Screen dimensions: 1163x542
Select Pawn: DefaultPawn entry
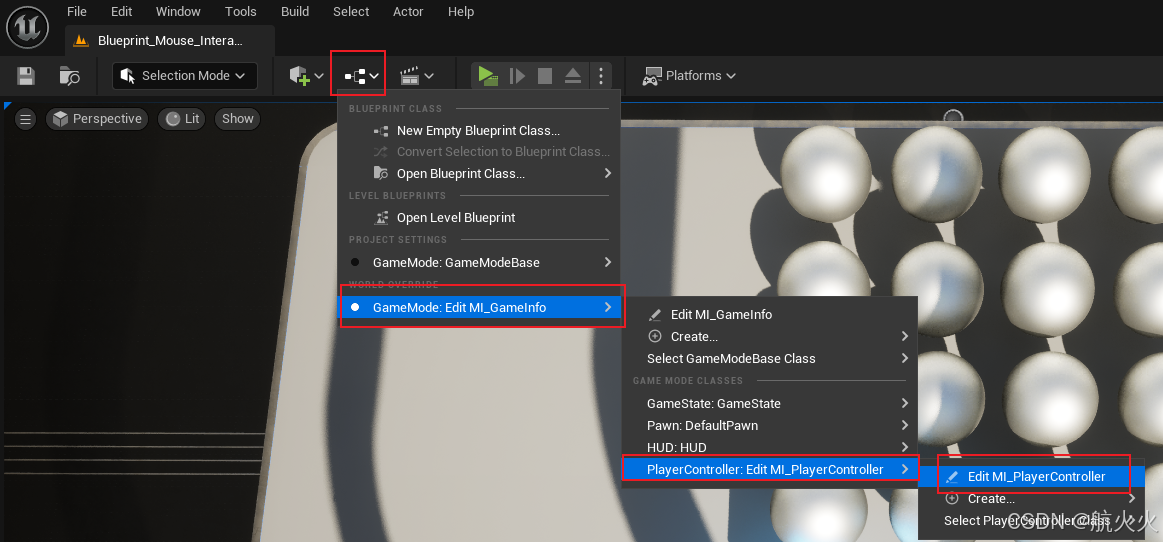point(770,426)
